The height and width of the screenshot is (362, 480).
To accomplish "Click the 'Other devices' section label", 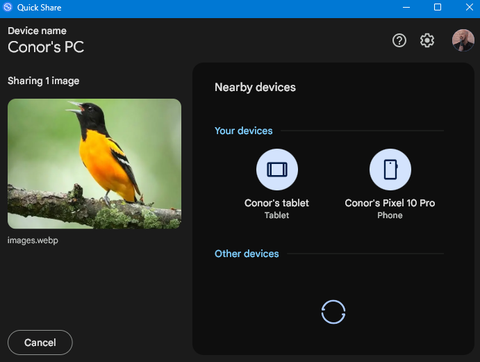I will pyautogui.click(x=247, y=254).
